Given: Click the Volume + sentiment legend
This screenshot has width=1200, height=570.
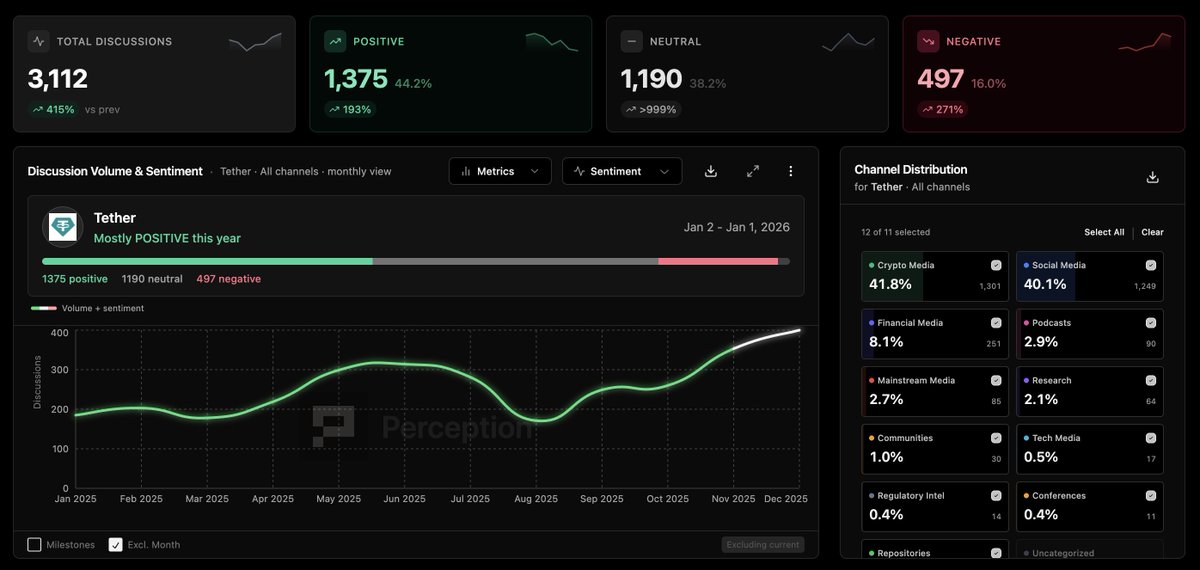Looking at the screenshot, I should point(87,308).
